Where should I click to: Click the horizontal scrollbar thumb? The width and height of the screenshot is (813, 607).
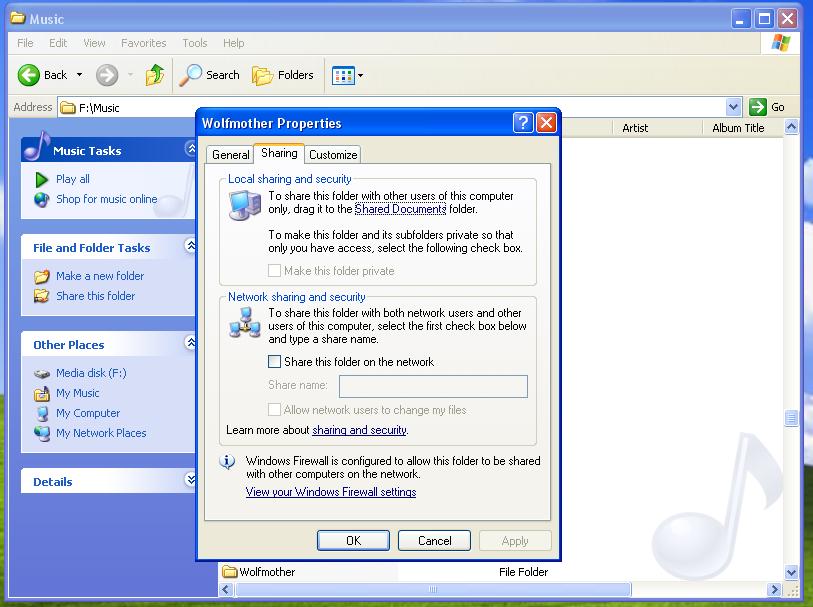[x=433, y=589]
